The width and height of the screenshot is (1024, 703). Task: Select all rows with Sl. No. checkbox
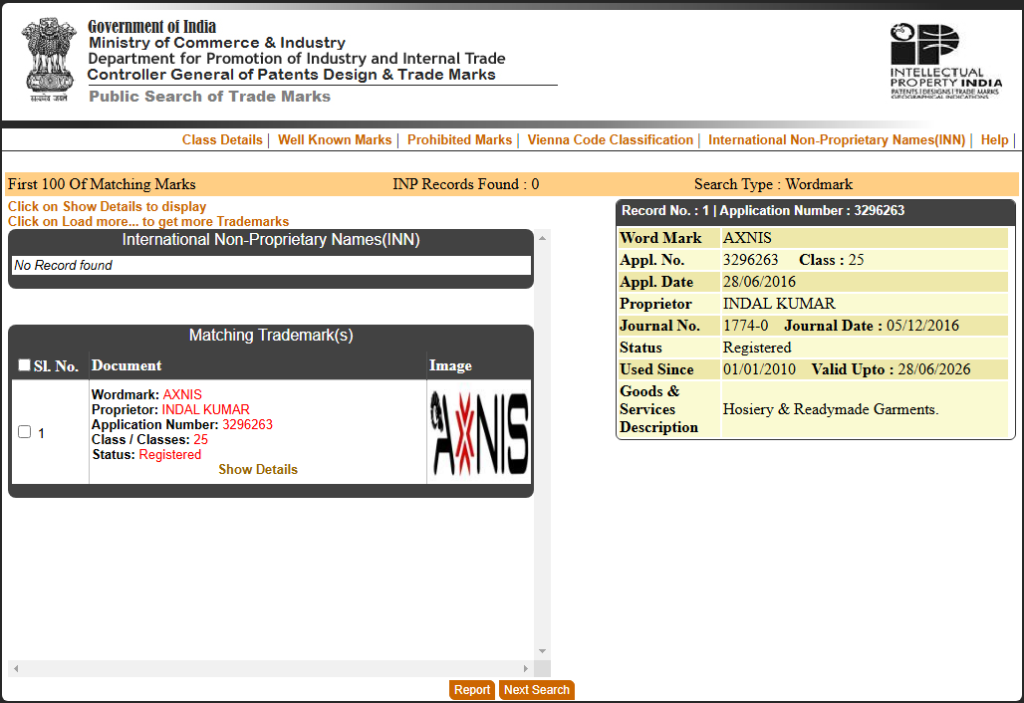pyautogui.click(x=24, y=365)
